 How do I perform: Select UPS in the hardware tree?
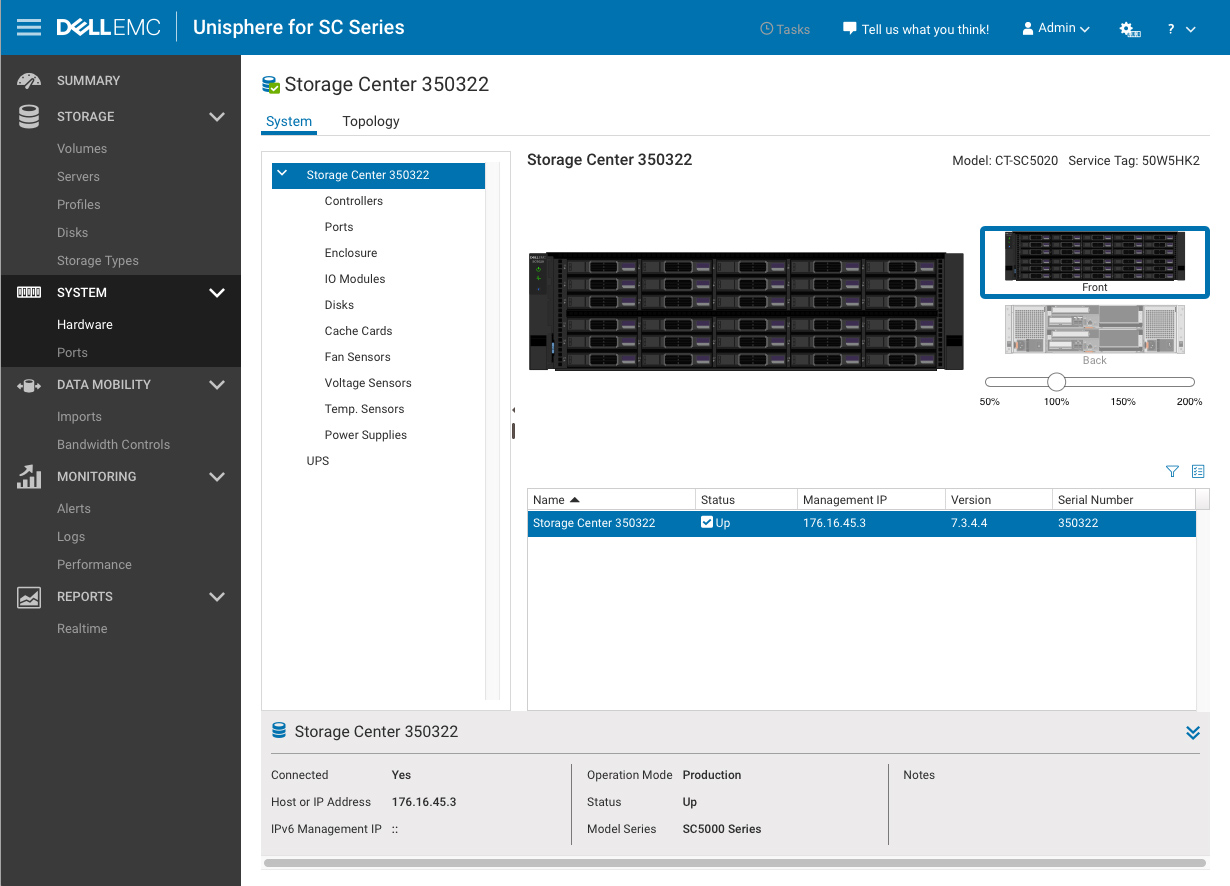coord(318,461)
